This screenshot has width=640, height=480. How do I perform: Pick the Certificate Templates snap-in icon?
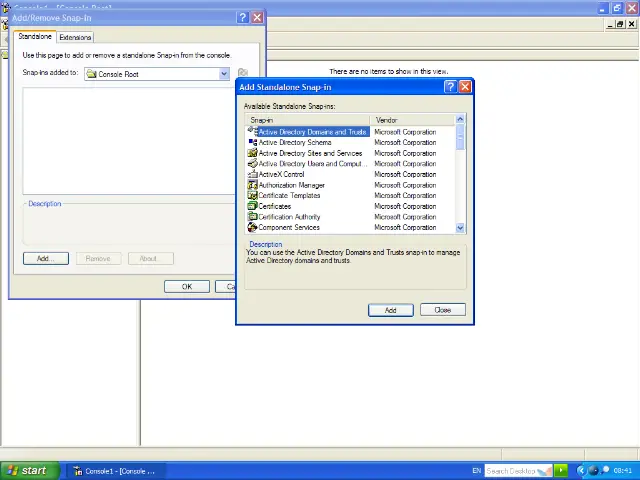(252, 196)
